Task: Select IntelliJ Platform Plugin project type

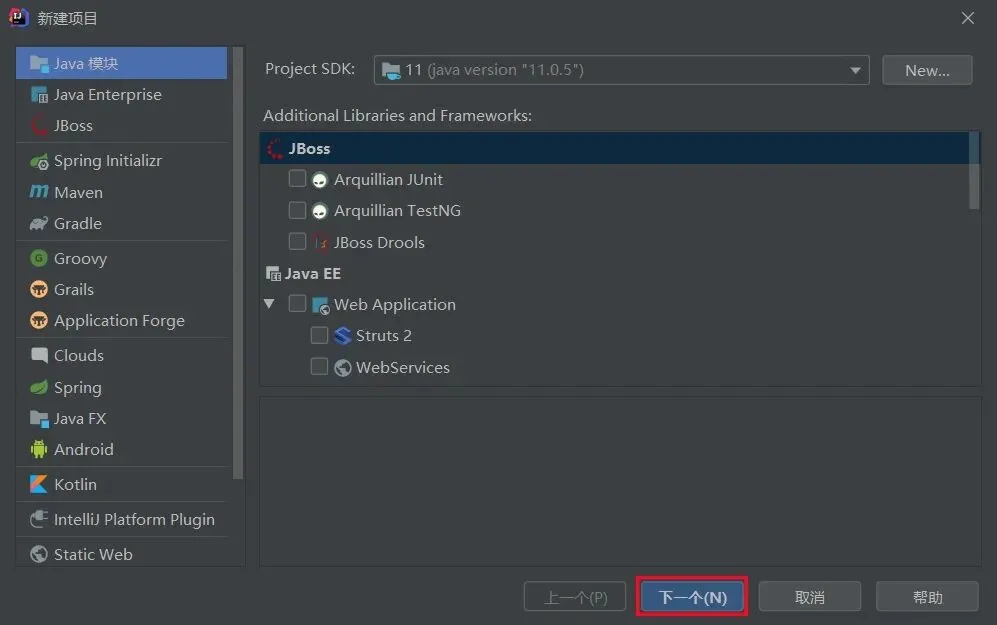Action: [x=121, y=519]
